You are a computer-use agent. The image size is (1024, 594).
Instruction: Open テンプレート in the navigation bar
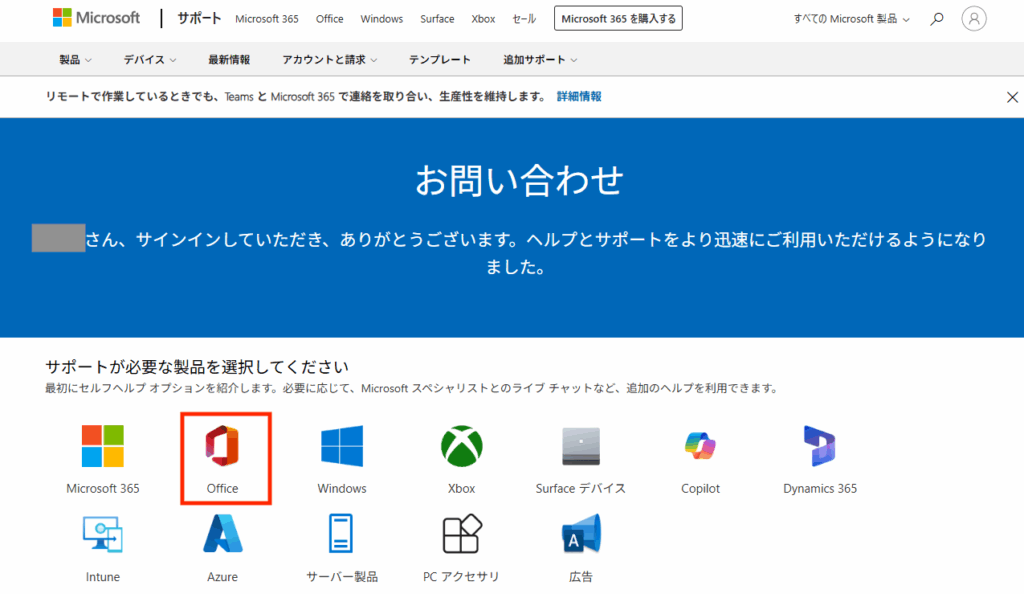click(440, 60)
